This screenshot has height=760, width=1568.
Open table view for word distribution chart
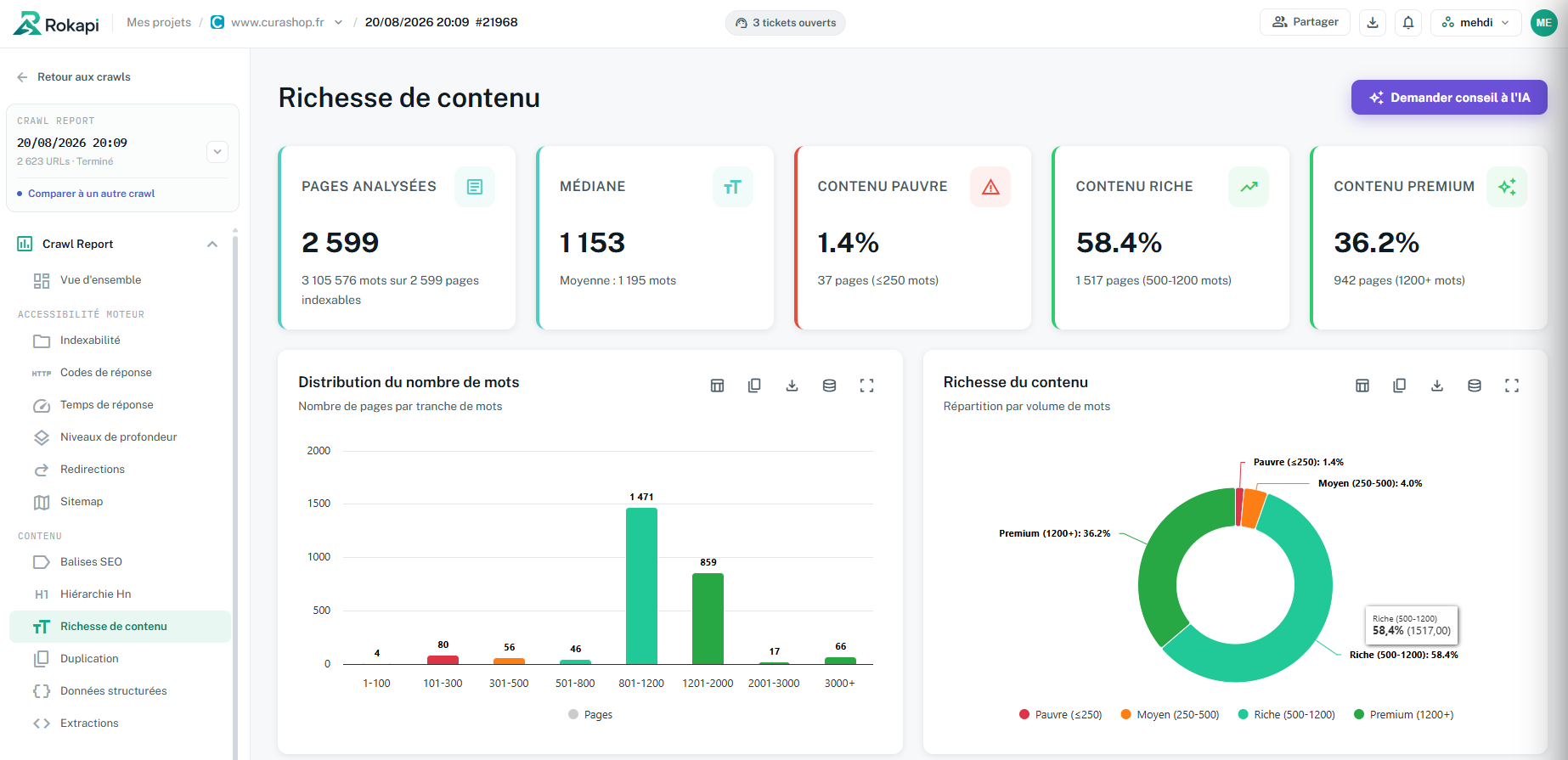717,386
